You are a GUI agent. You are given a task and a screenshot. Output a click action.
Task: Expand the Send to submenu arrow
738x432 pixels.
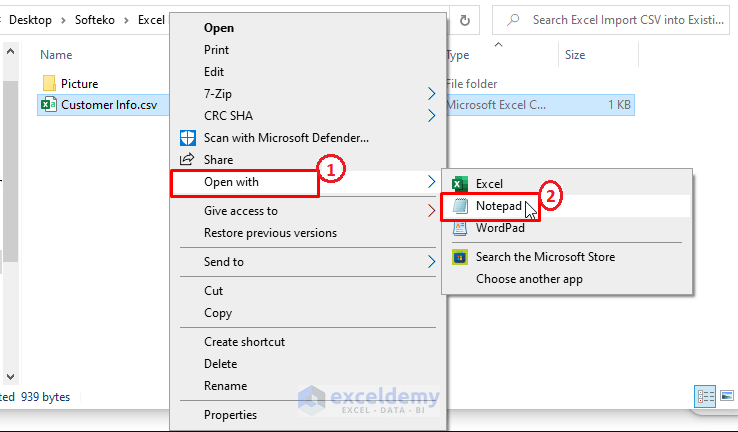[432, 262]
